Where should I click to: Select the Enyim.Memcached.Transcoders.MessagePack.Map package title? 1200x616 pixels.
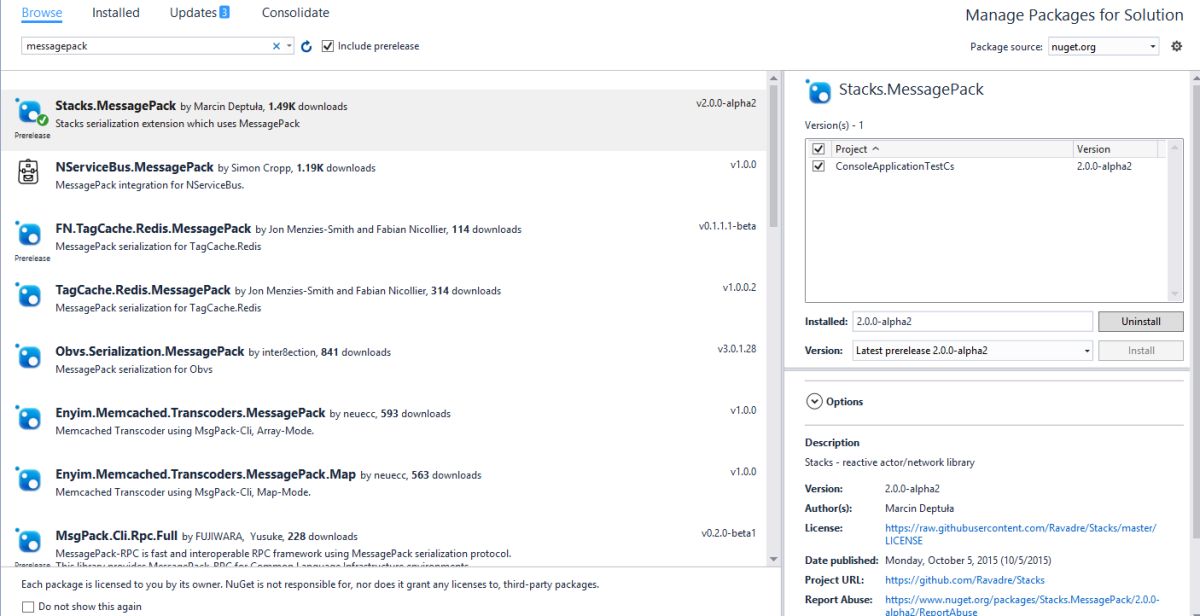[x=206, y=474]
